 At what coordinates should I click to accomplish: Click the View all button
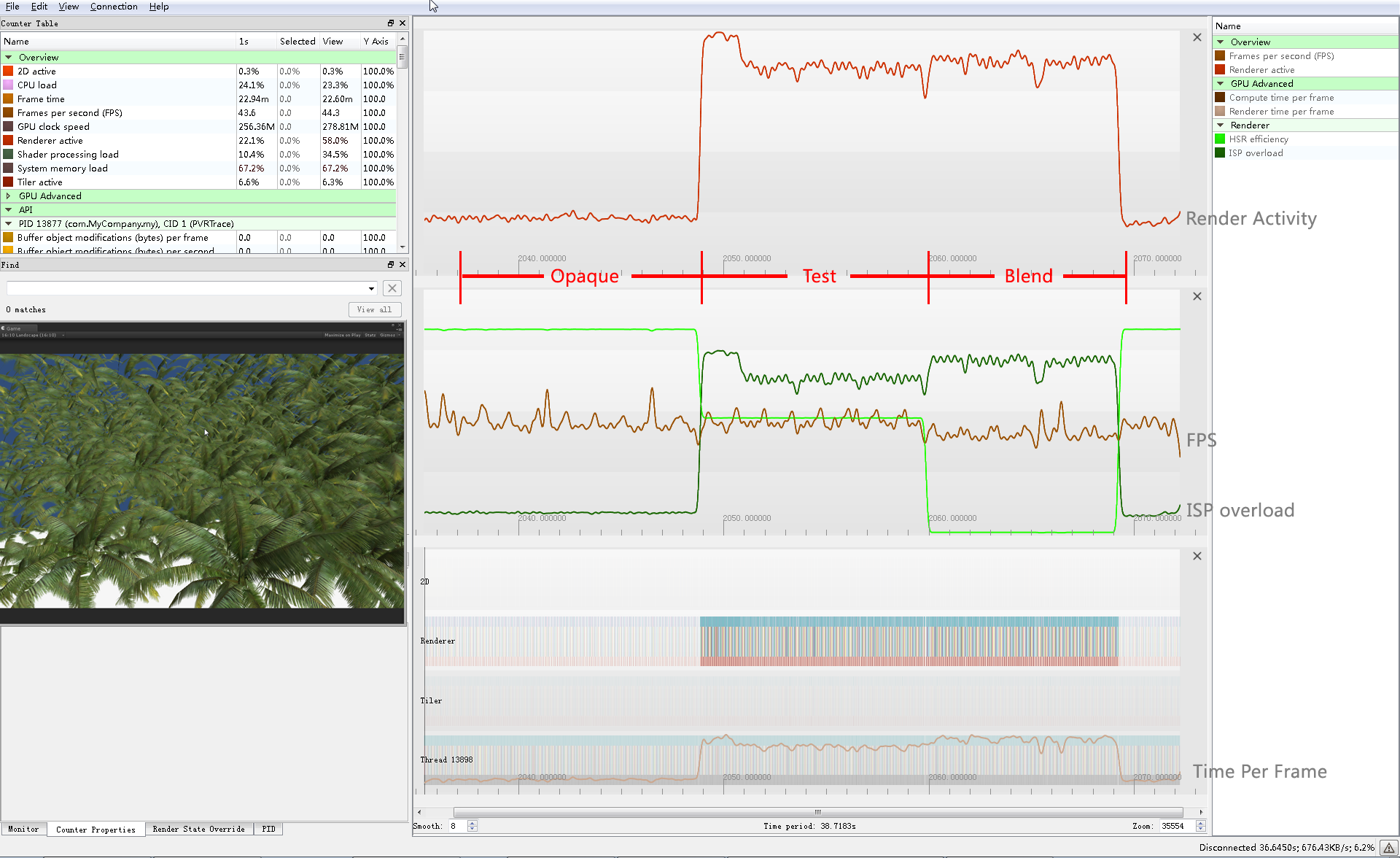coord(374,309)
